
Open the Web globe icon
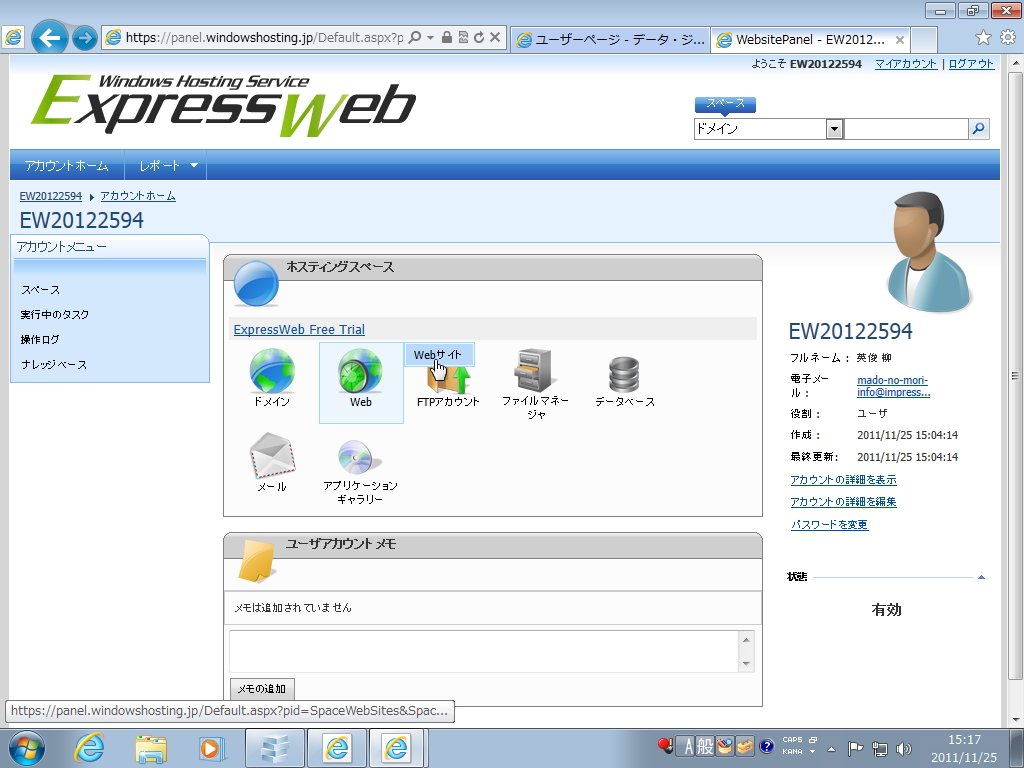pos(360,370)
